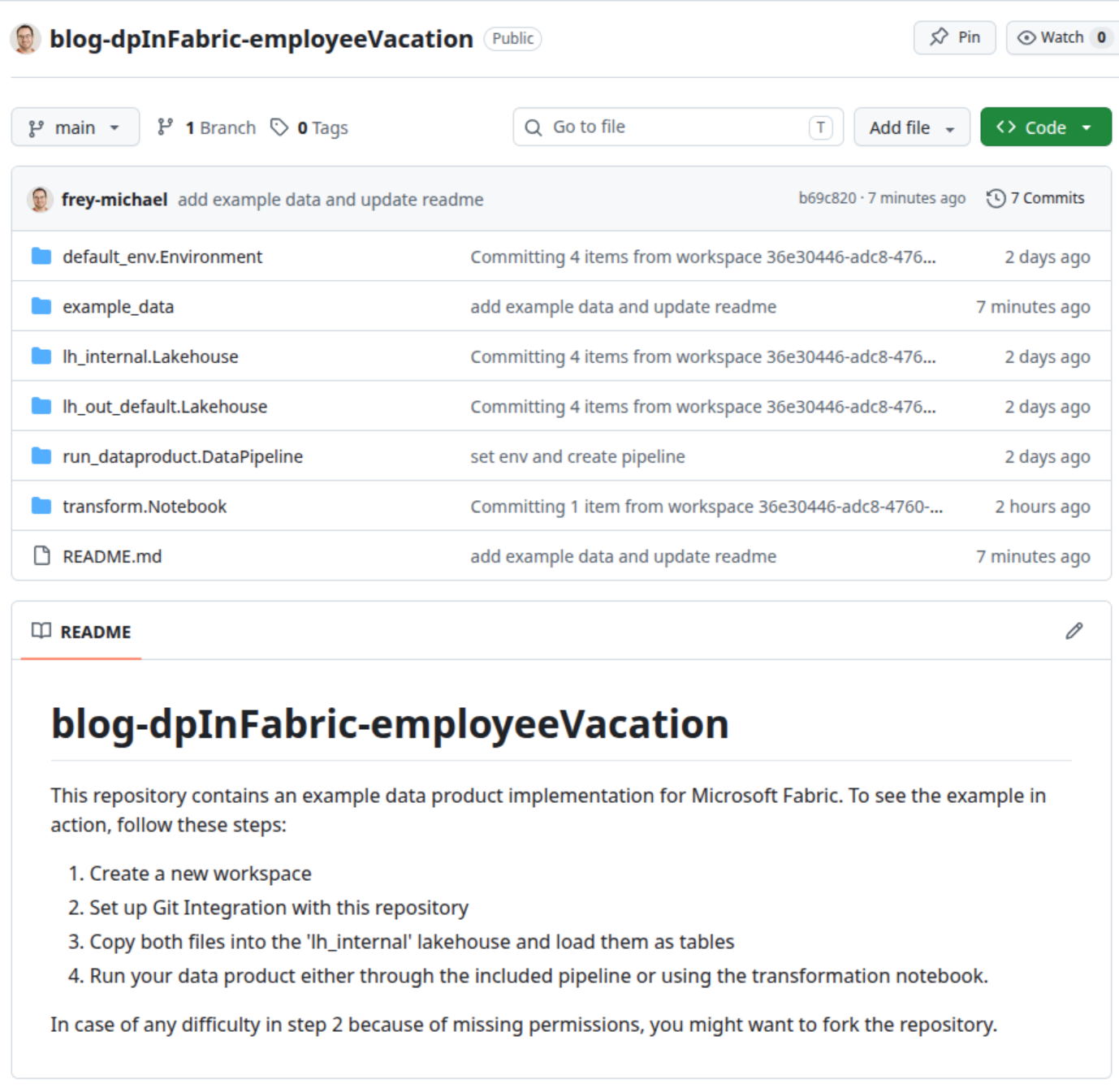Open commit message in transform.Notebook row
This screenshot has height=1092, width=1119.
click(x=706, y=507)
